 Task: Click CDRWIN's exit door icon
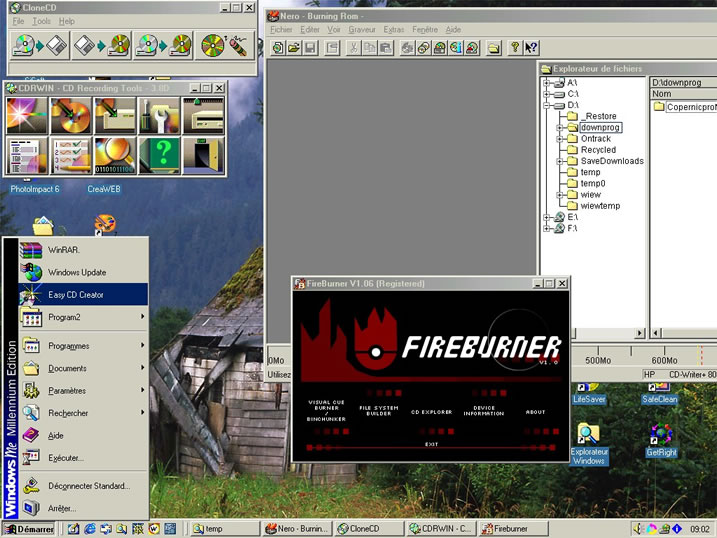(x=203, y=156)
